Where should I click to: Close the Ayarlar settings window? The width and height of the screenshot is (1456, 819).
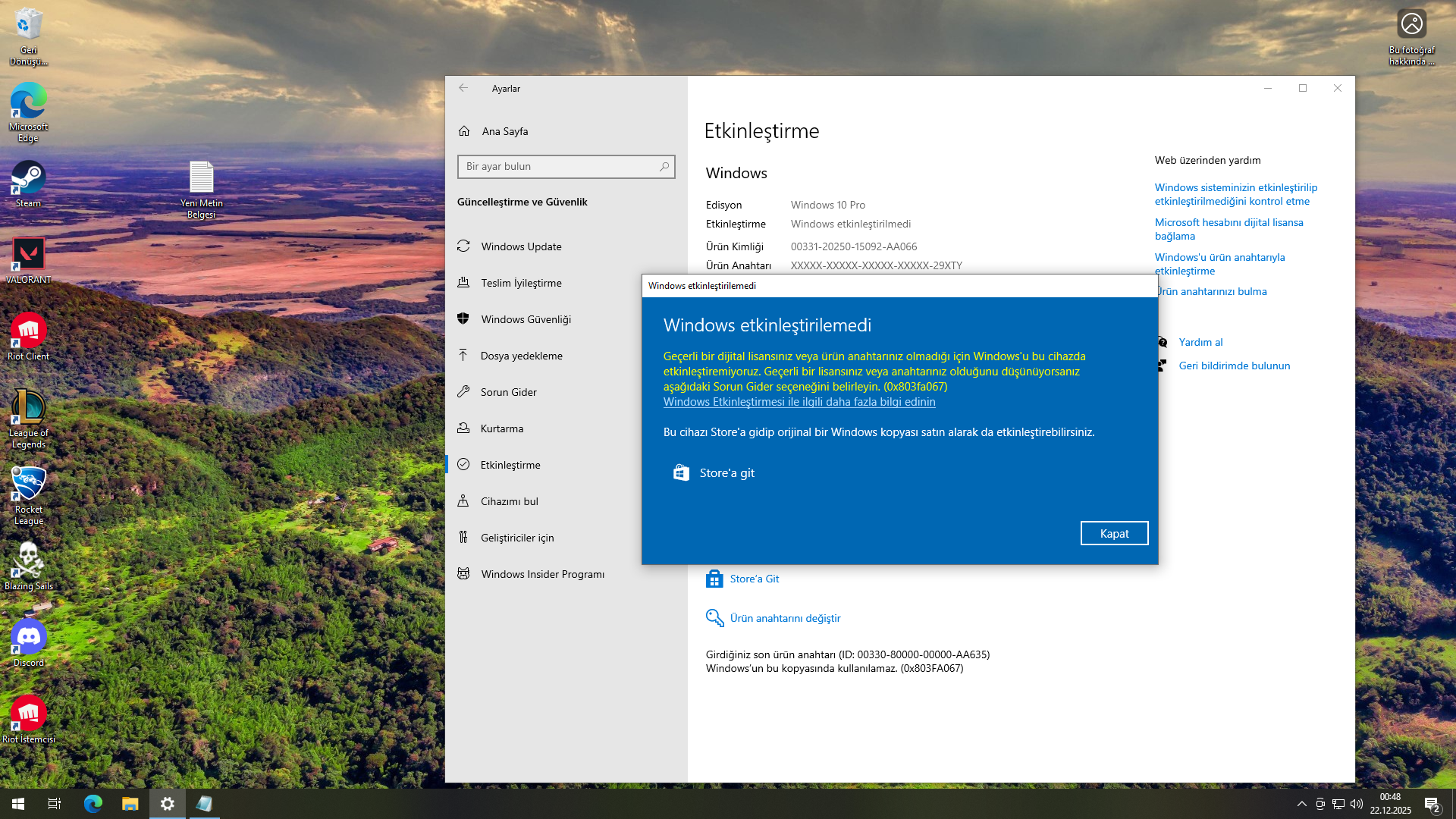(x=1338, y=88)
